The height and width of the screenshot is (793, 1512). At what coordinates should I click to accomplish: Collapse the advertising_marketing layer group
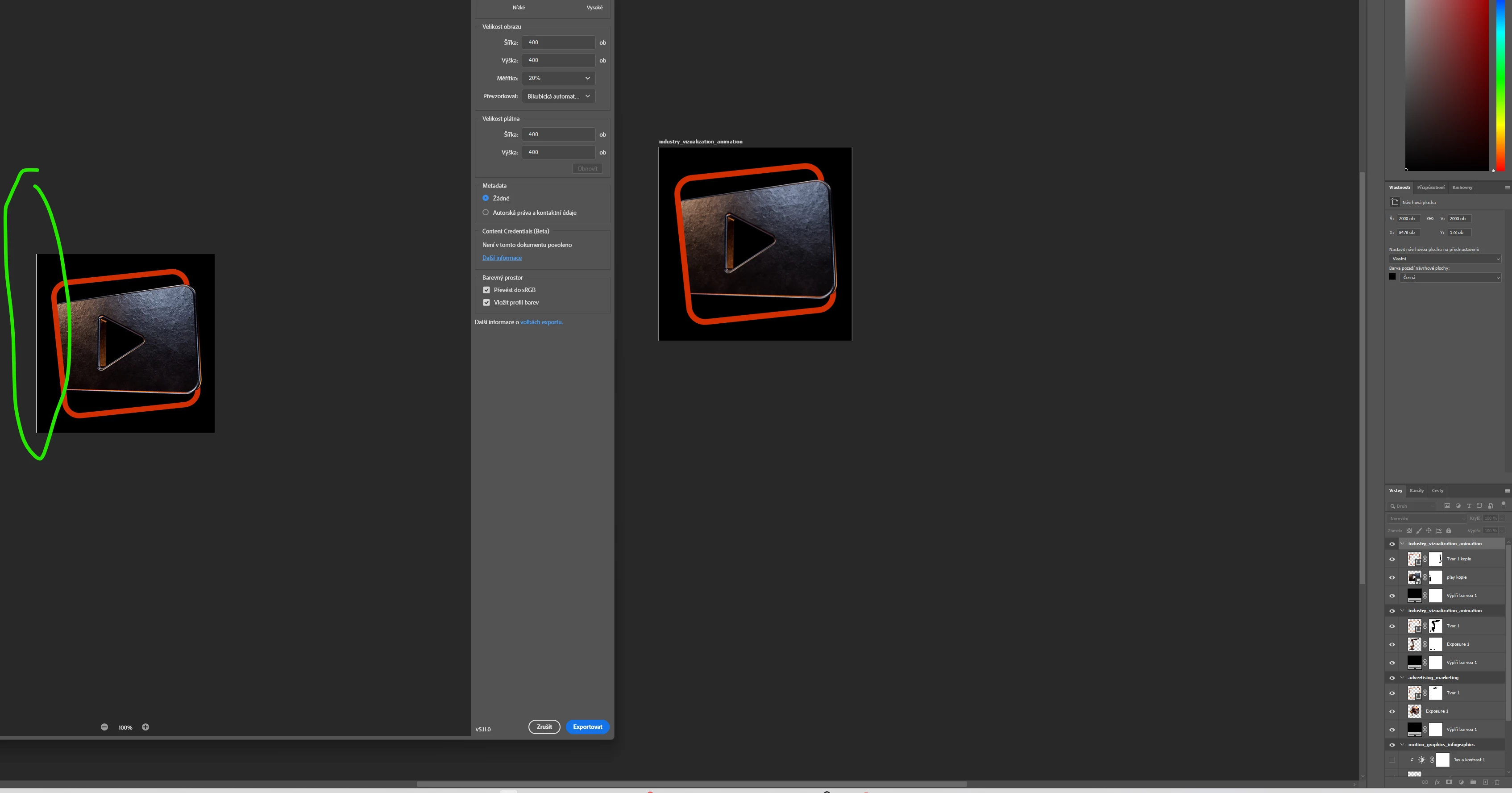pos(1403,677)
